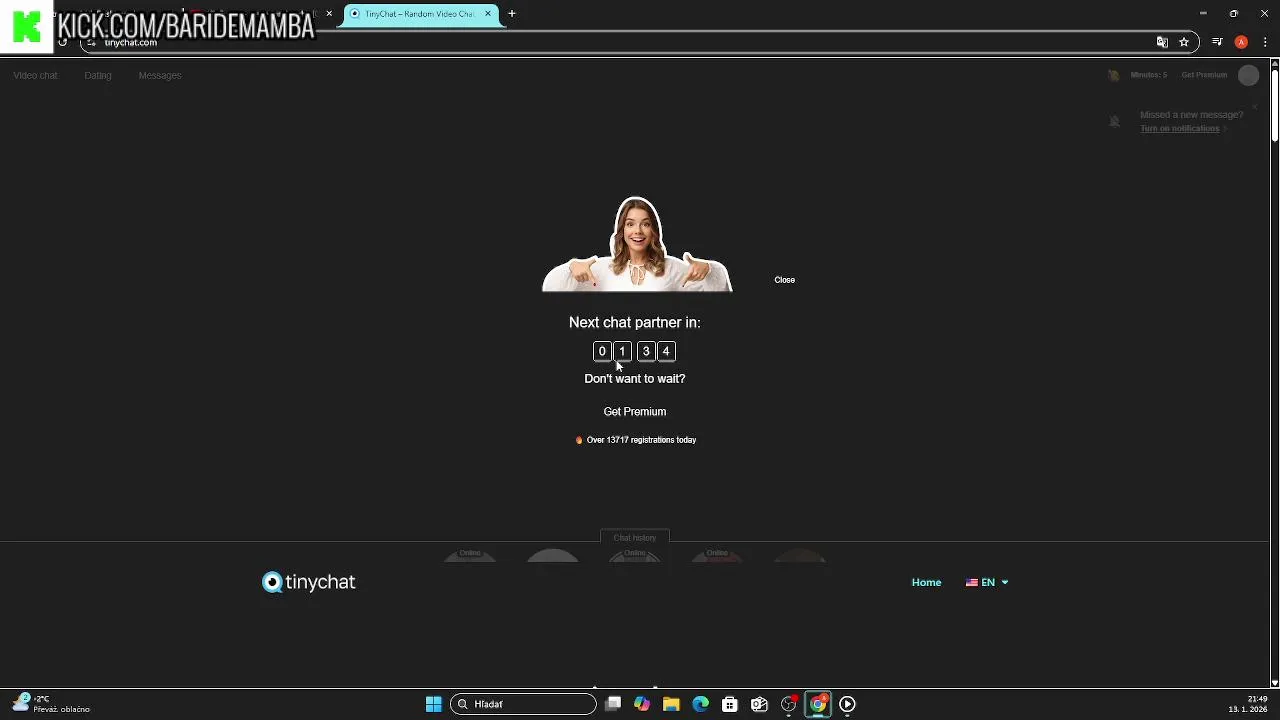Open the weather widget on taskbar
The width and height of the screenshot is (1280, 720).
(50, 704)
